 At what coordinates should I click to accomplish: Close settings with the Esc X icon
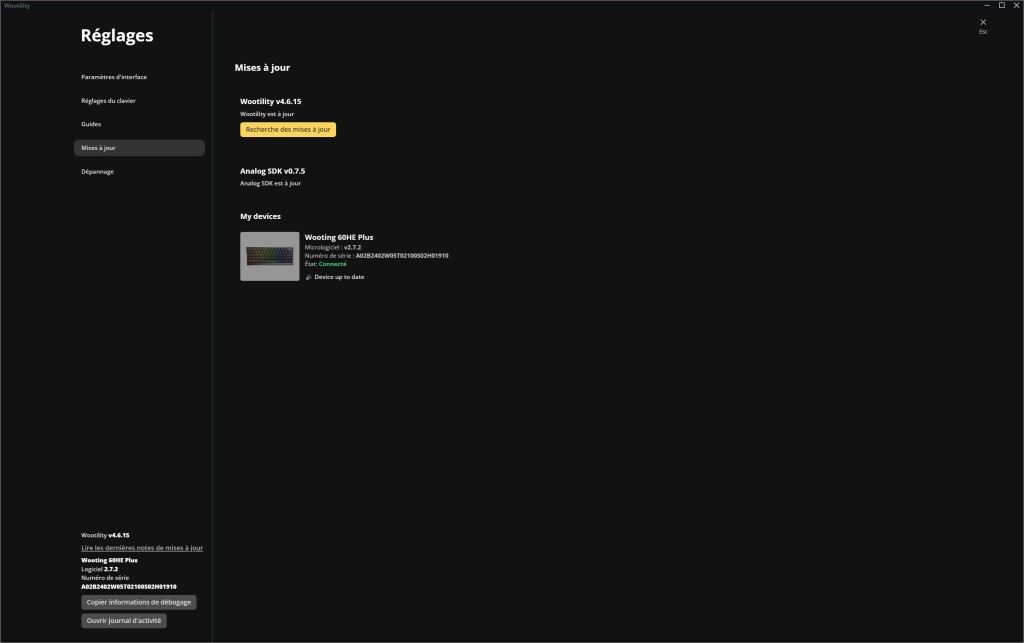(x=983, y=22)
